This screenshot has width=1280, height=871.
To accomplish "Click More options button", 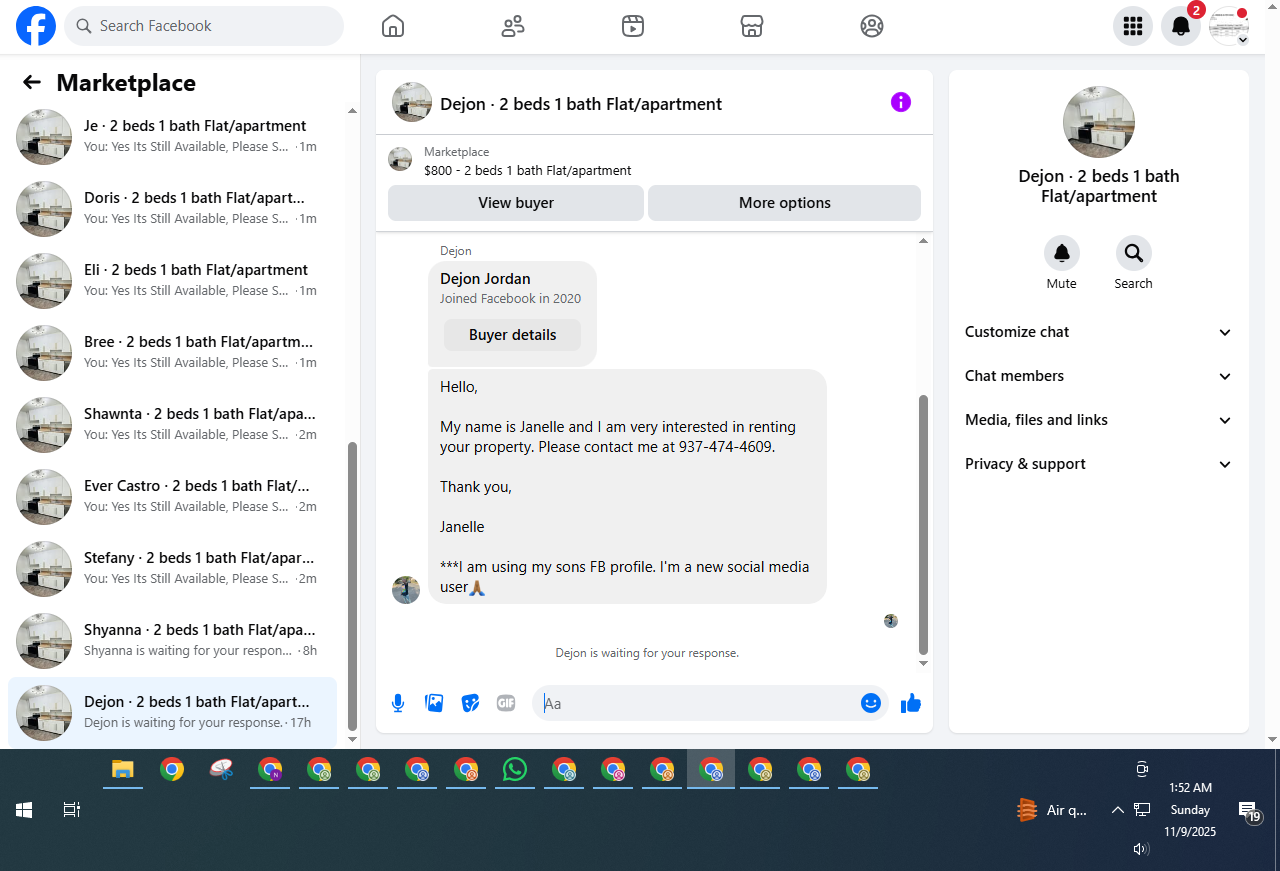I will tap(784, 203).
